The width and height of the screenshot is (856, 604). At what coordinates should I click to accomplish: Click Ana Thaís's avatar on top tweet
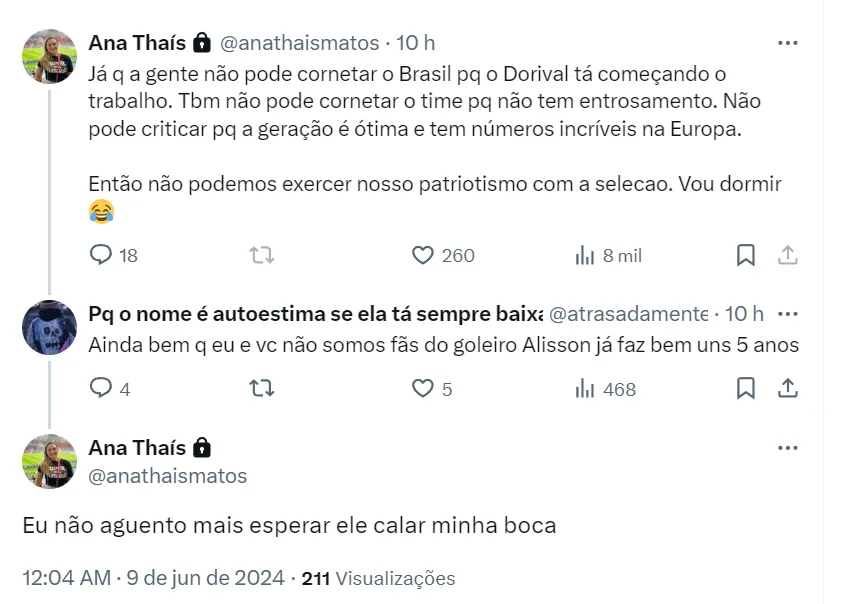click(x=50, y=56)
